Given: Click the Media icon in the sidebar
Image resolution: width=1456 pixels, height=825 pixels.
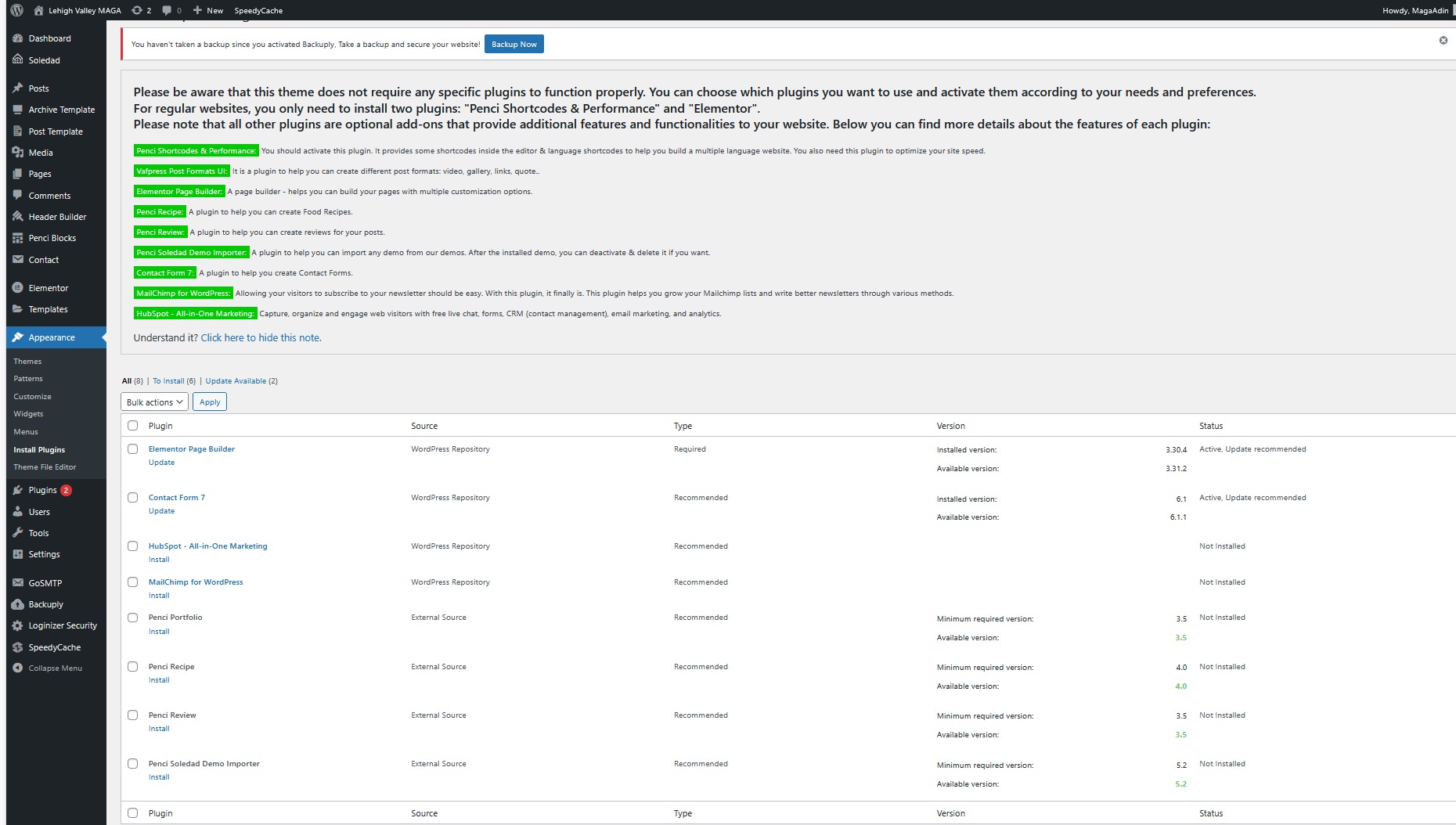Looking at the screenshot, I should 18,153.
